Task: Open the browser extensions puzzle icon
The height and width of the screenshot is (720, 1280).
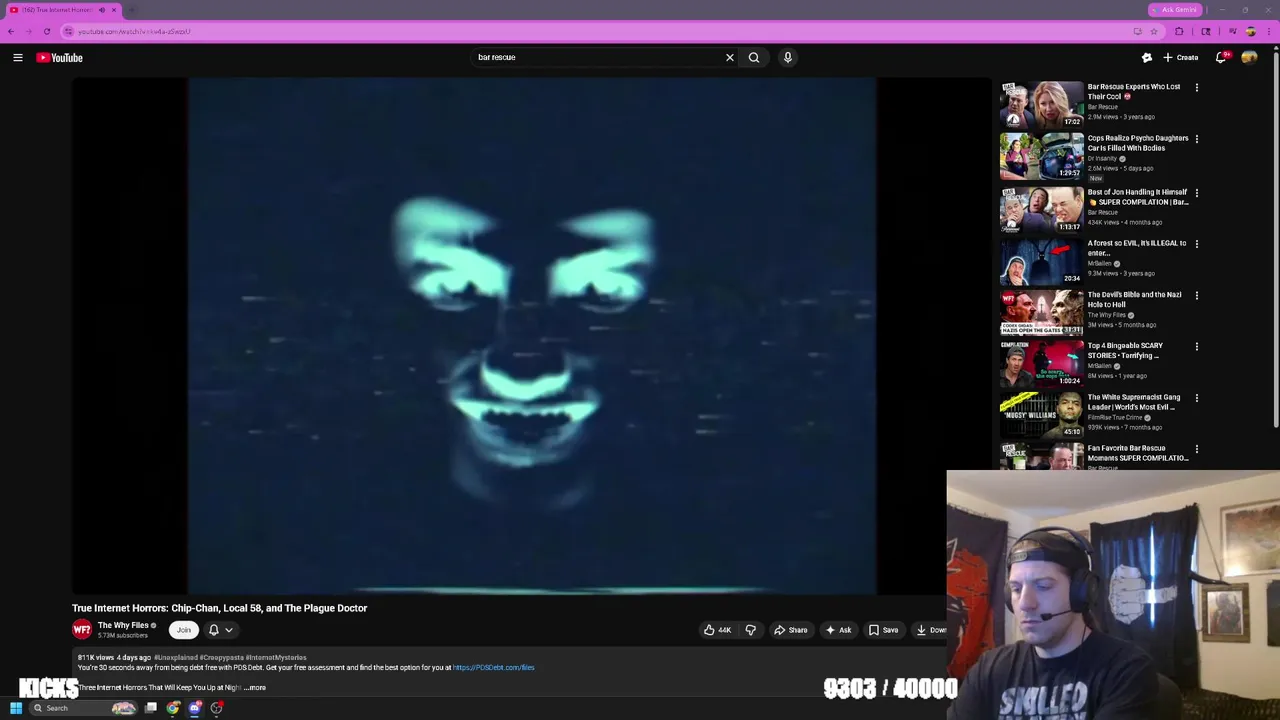Action: pyautogui.click(x=1179, y=31)
